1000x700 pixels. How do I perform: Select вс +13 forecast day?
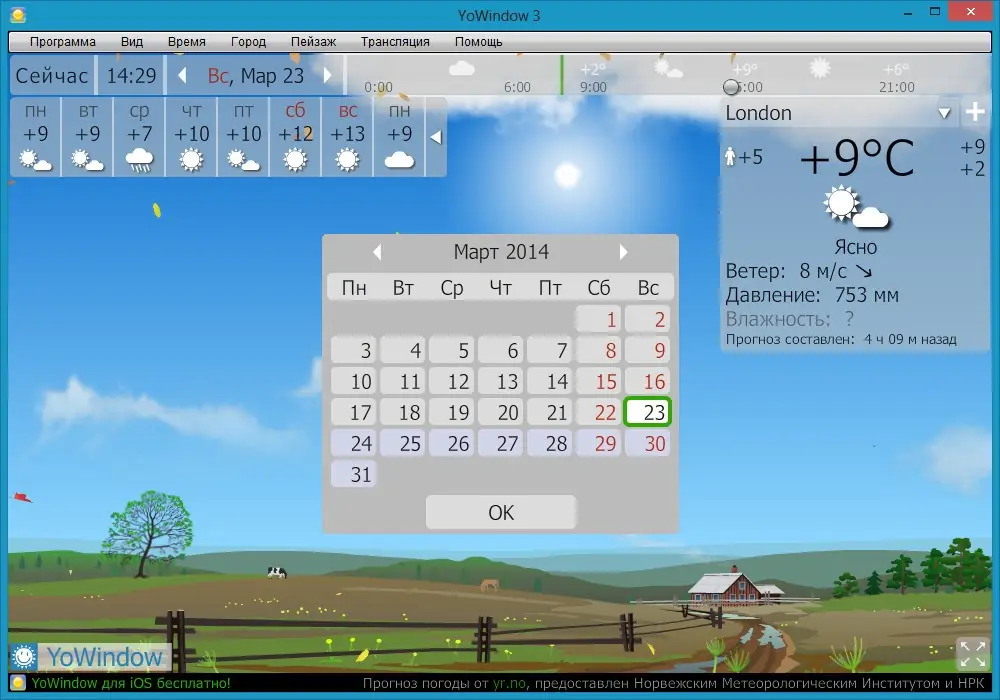348,136
